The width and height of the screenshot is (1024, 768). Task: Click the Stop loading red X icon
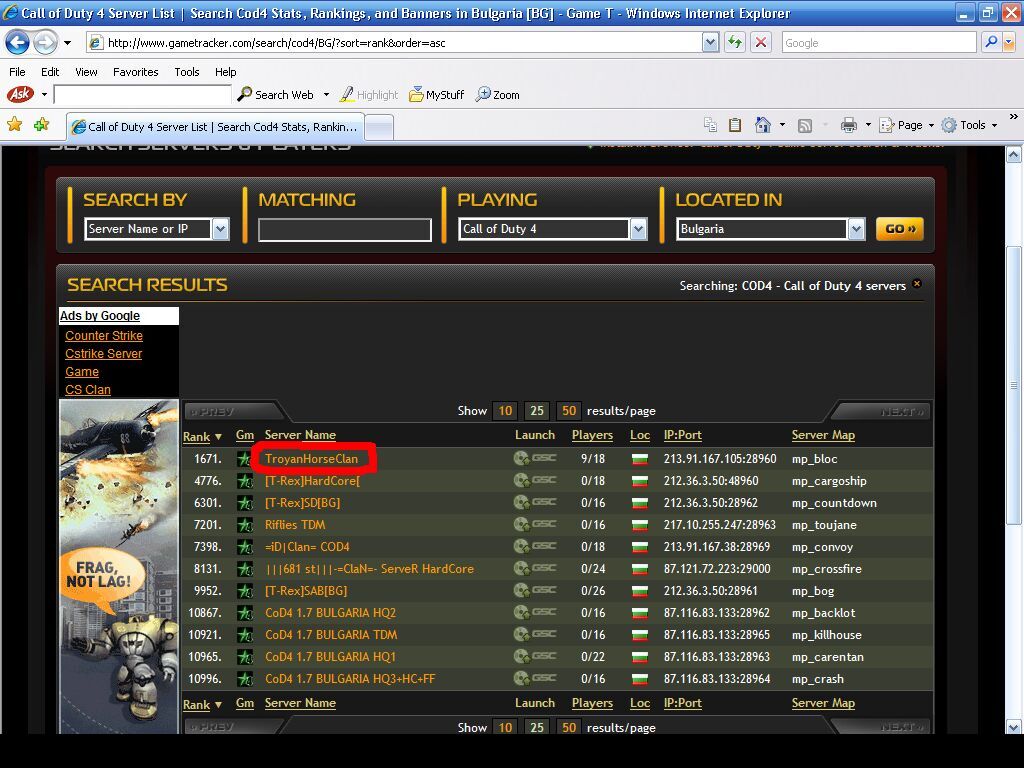coord(761,43)
